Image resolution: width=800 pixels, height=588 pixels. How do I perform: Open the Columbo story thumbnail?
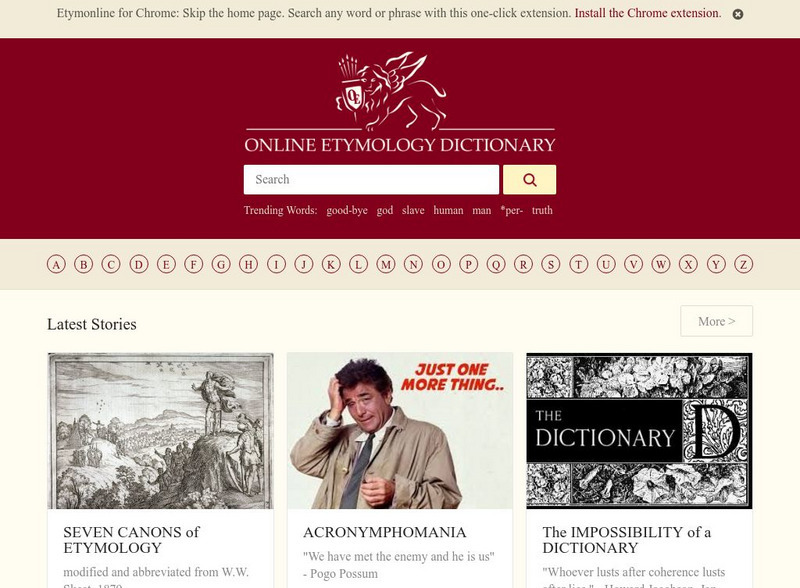point(400,431)
